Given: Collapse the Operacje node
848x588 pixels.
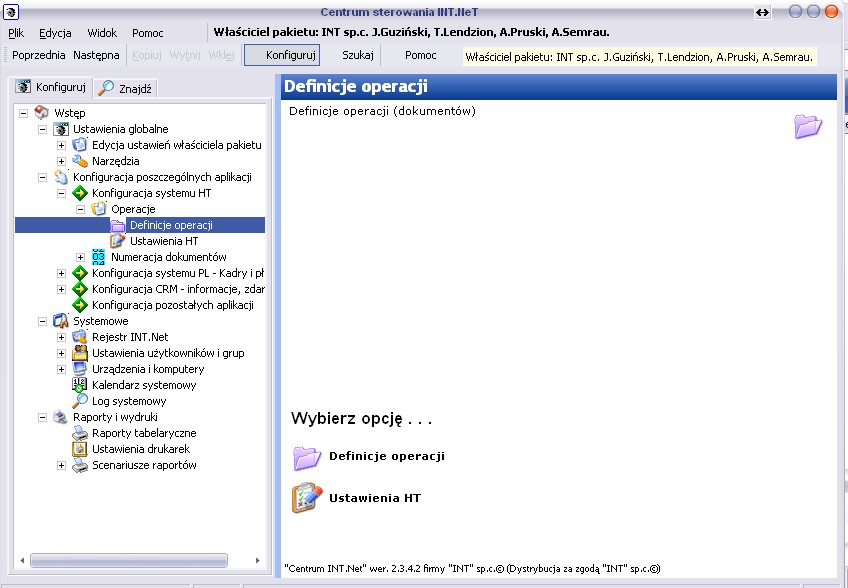Looking at the screenshot, I should tap(80, 209).
